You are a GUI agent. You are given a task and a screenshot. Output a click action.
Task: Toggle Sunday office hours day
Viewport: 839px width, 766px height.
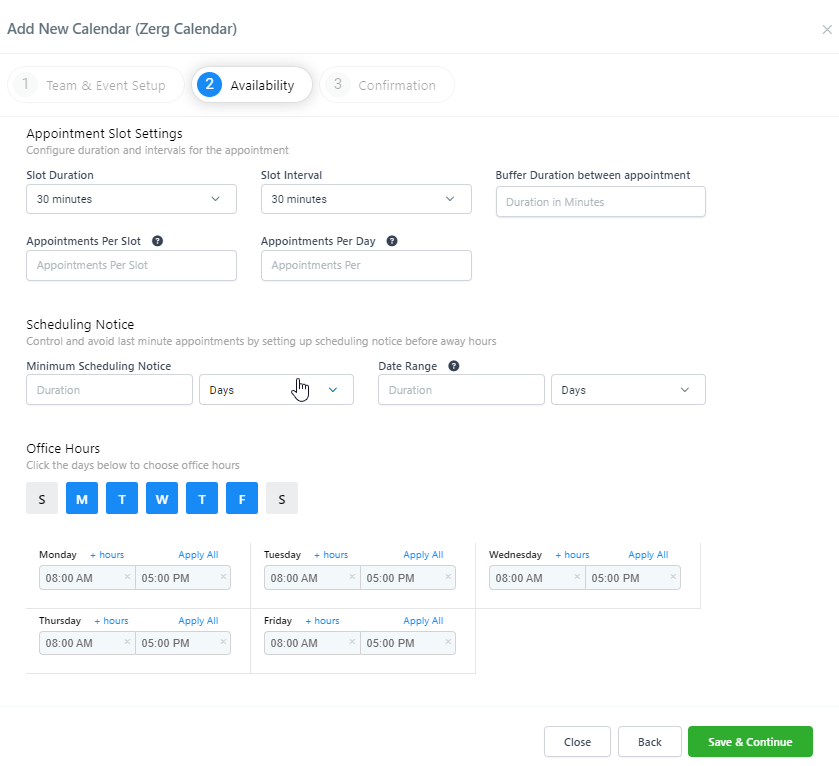click(42, 498)
